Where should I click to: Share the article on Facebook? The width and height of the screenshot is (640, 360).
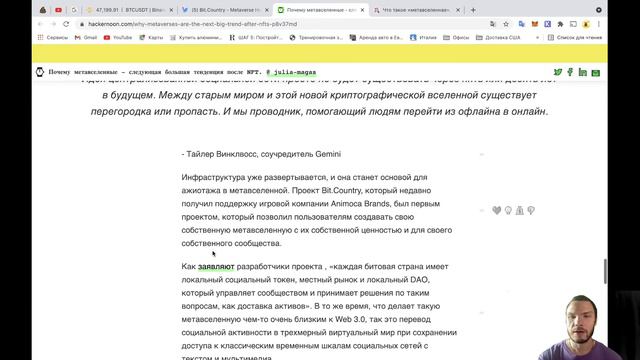tap(570, 72)
